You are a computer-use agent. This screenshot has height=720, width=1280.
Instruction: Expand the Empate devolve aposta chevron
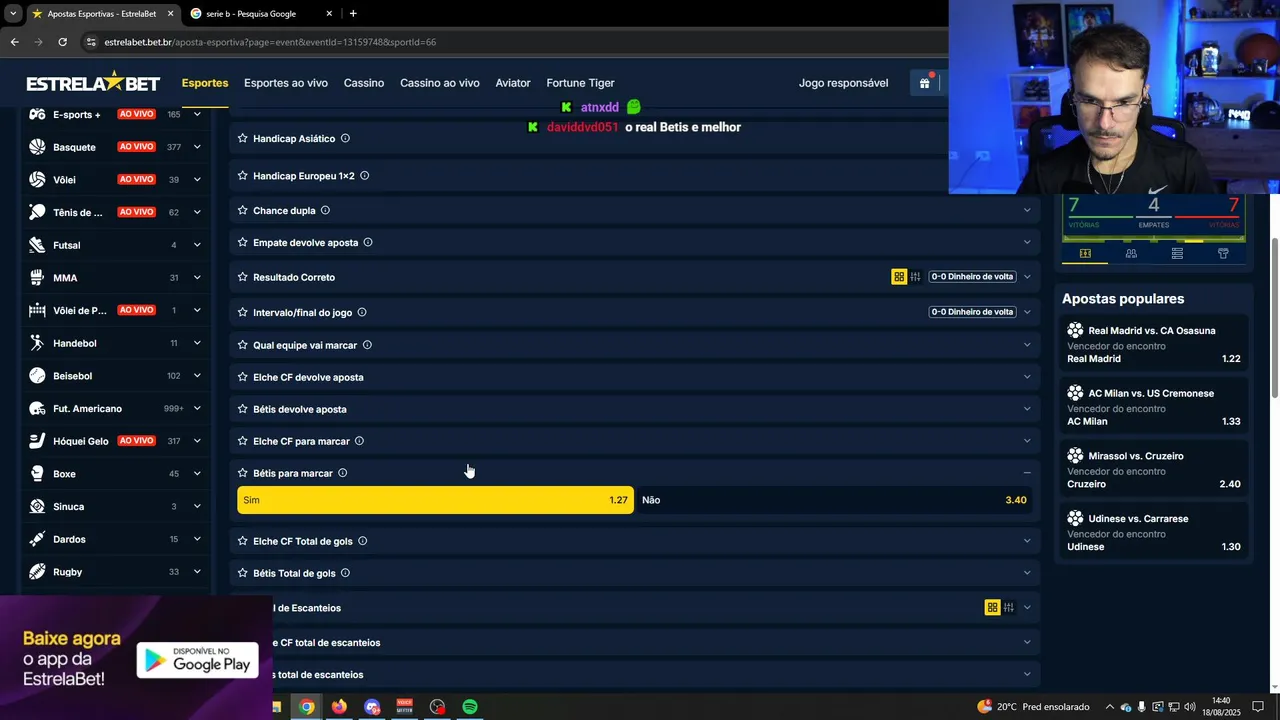coord(1027,242)
